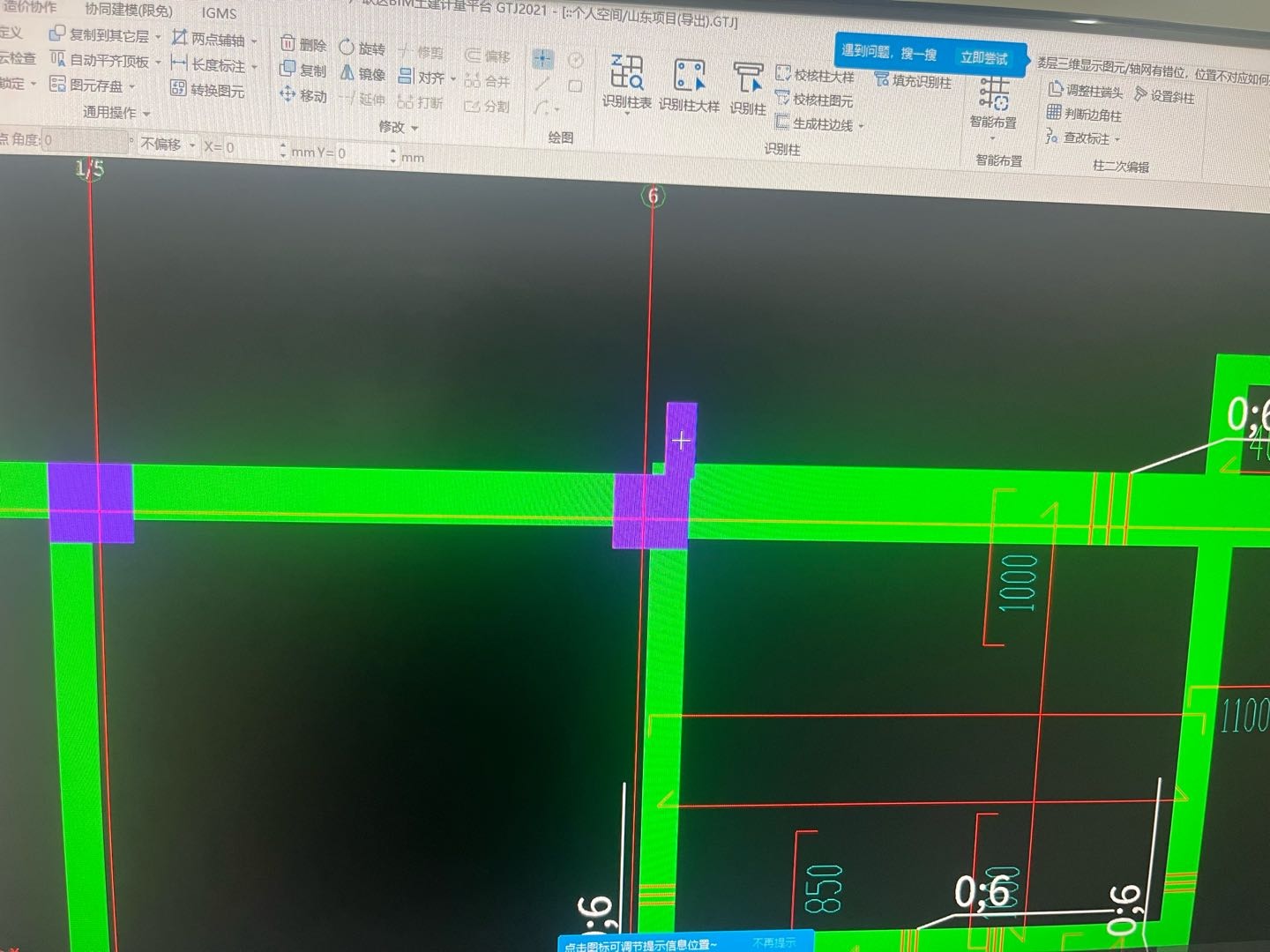Switch to the 协同建模(限免) tab
Image resolution: width=1270 pixels, height=952 pixels.
click(x=129, y=11)
